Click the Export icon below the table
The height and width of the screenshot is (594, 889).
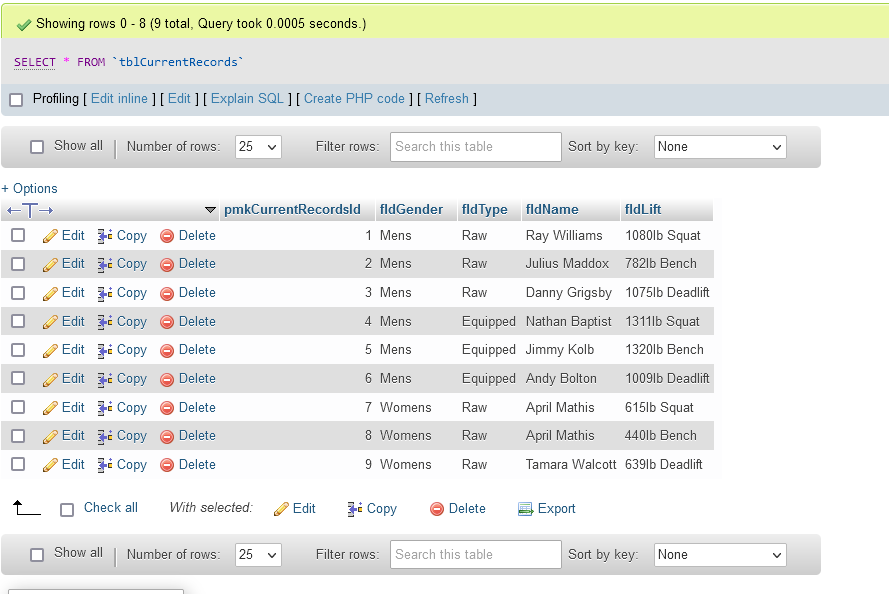(526, 509)
